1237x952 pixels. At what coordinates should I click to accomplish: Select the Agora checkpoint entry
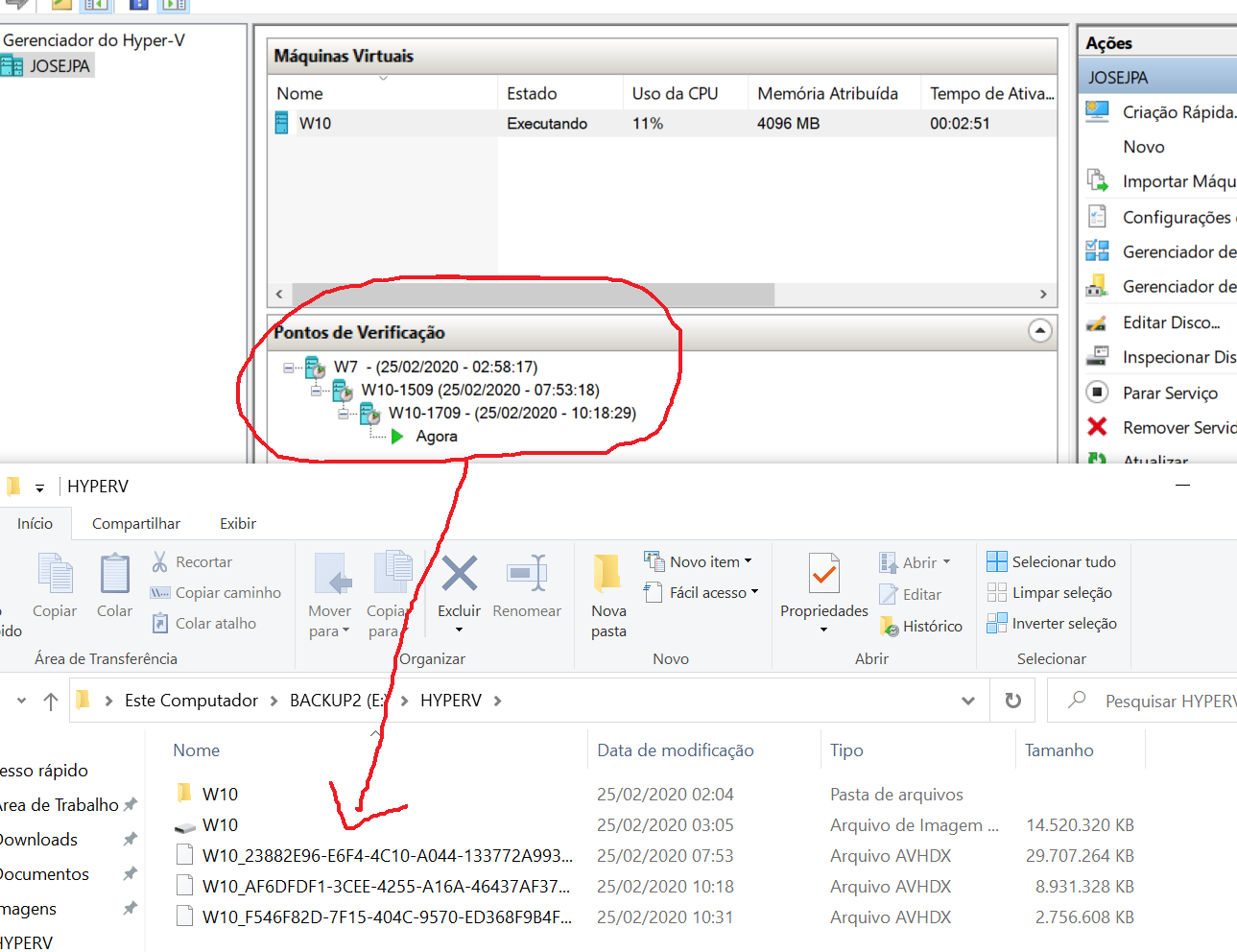pos(437,437)
